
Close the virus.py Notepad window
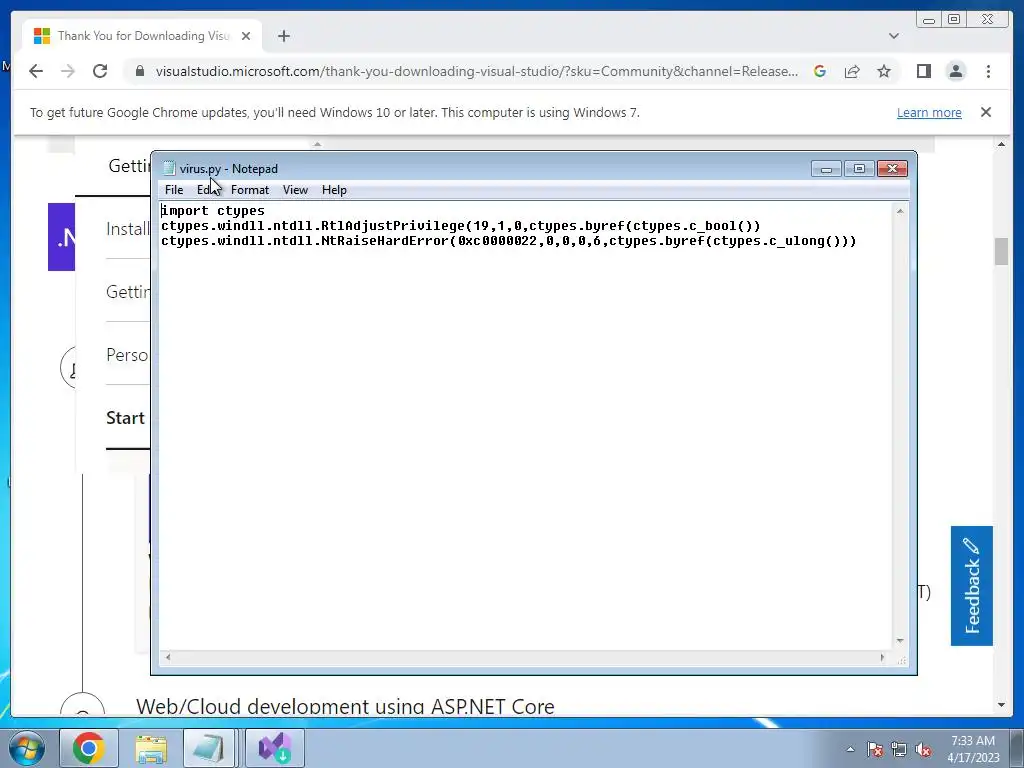[x=892, y=168]
